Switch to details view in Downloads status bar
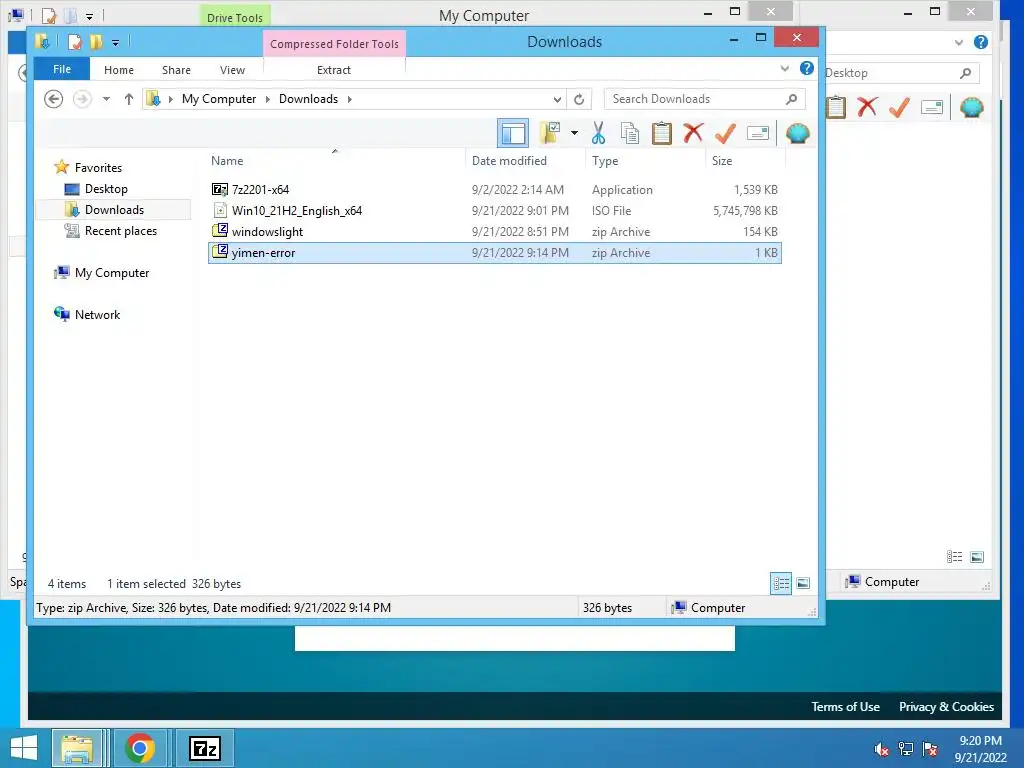 coord(781,583)
